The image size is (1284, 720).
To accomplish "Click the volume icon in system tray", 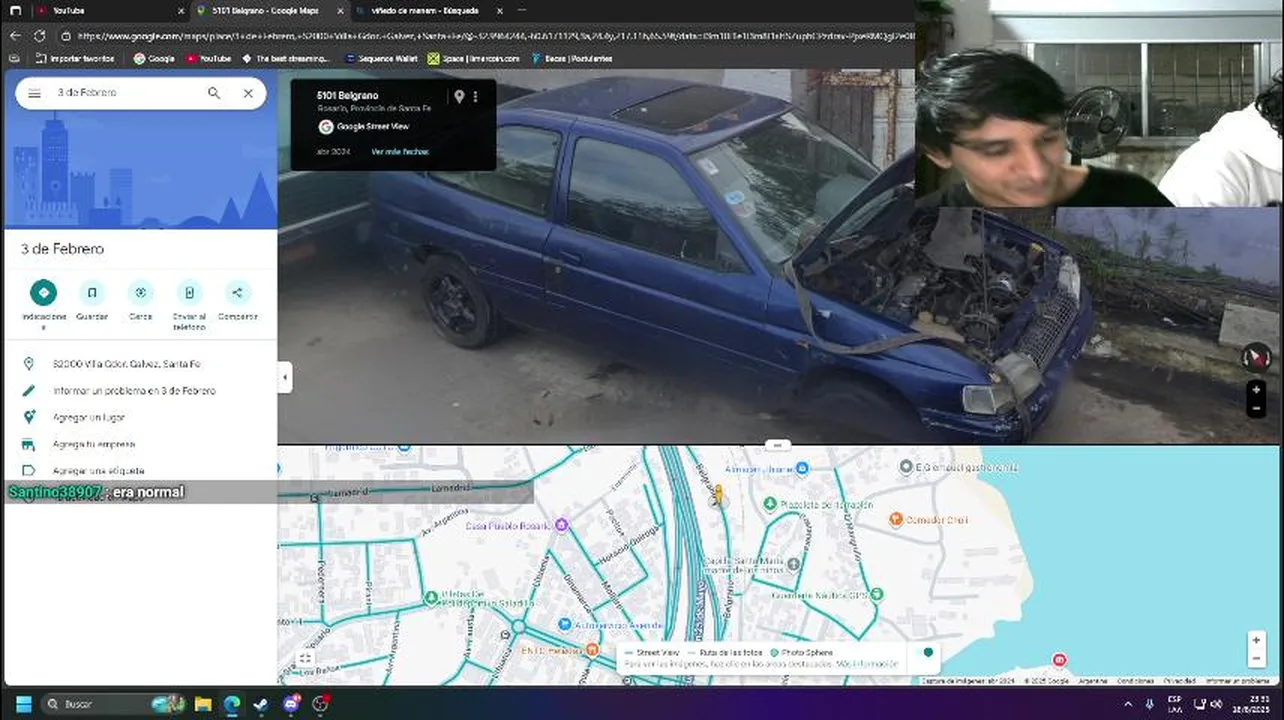I will 1216,704.
